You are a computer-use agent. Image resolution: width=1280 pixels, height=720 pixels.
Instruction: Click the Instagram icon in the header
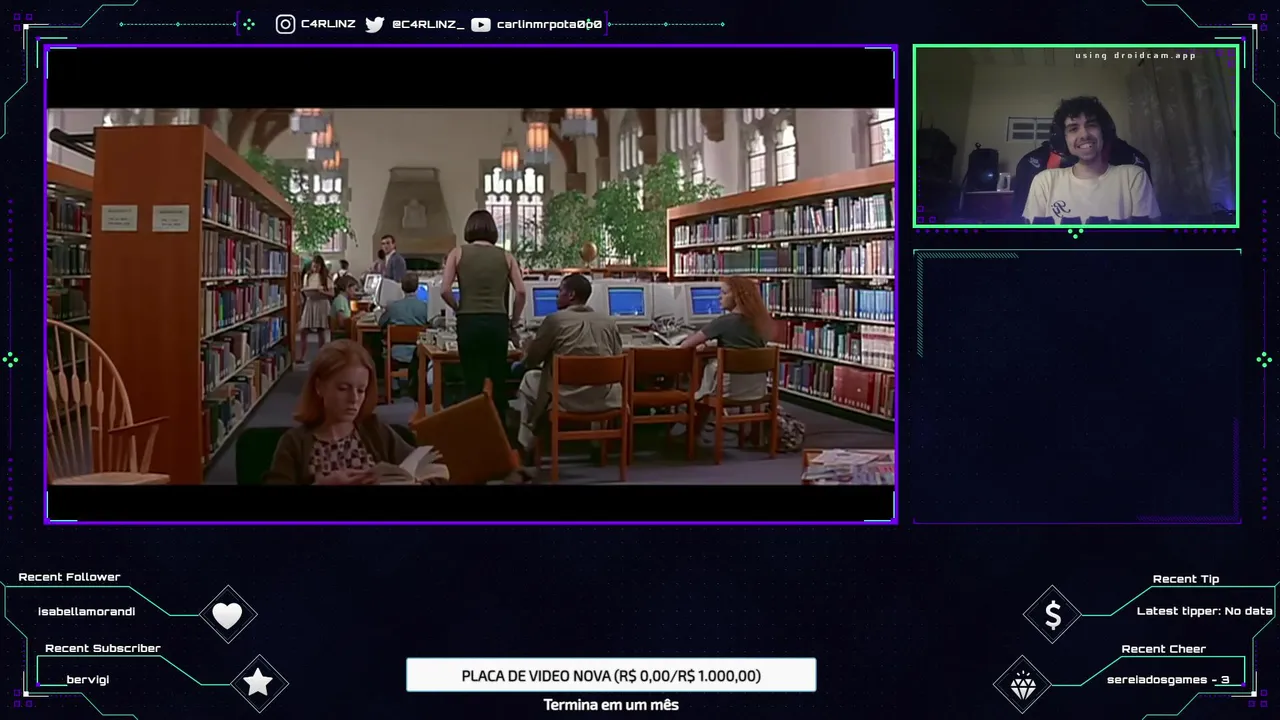coord(286,24)
